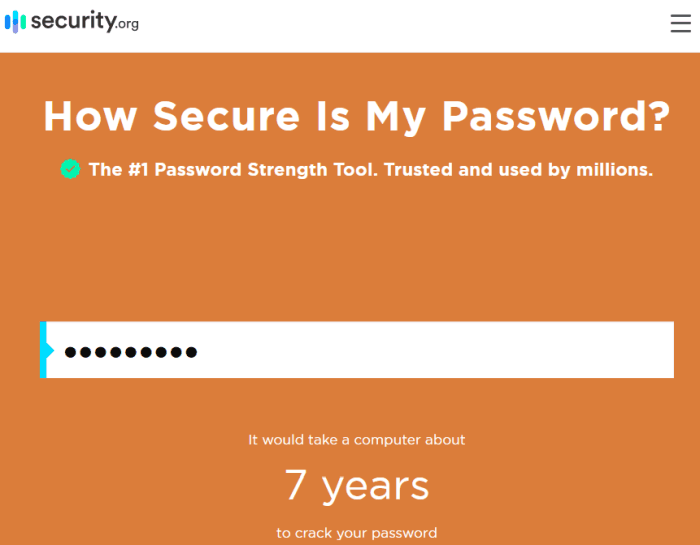Click the "7 years" crack time result
Viewport: 700px width, 545px height.
(357, 486)
